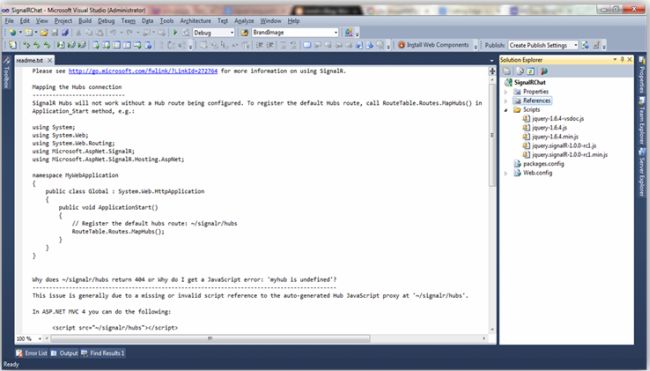Image resolution: width=650 pixels, height=371 pixels.
Task: Close the Solution Explorer panel
Action: tap(630, 60)
